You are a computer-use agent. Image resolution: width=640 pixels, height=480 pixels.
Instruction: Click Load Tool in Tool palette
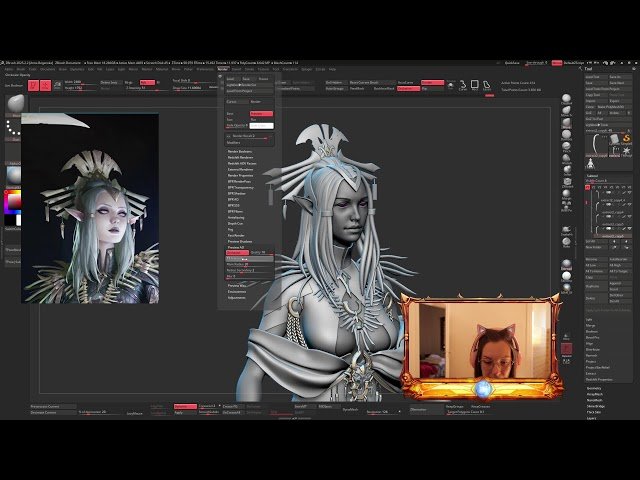(597, 77)
